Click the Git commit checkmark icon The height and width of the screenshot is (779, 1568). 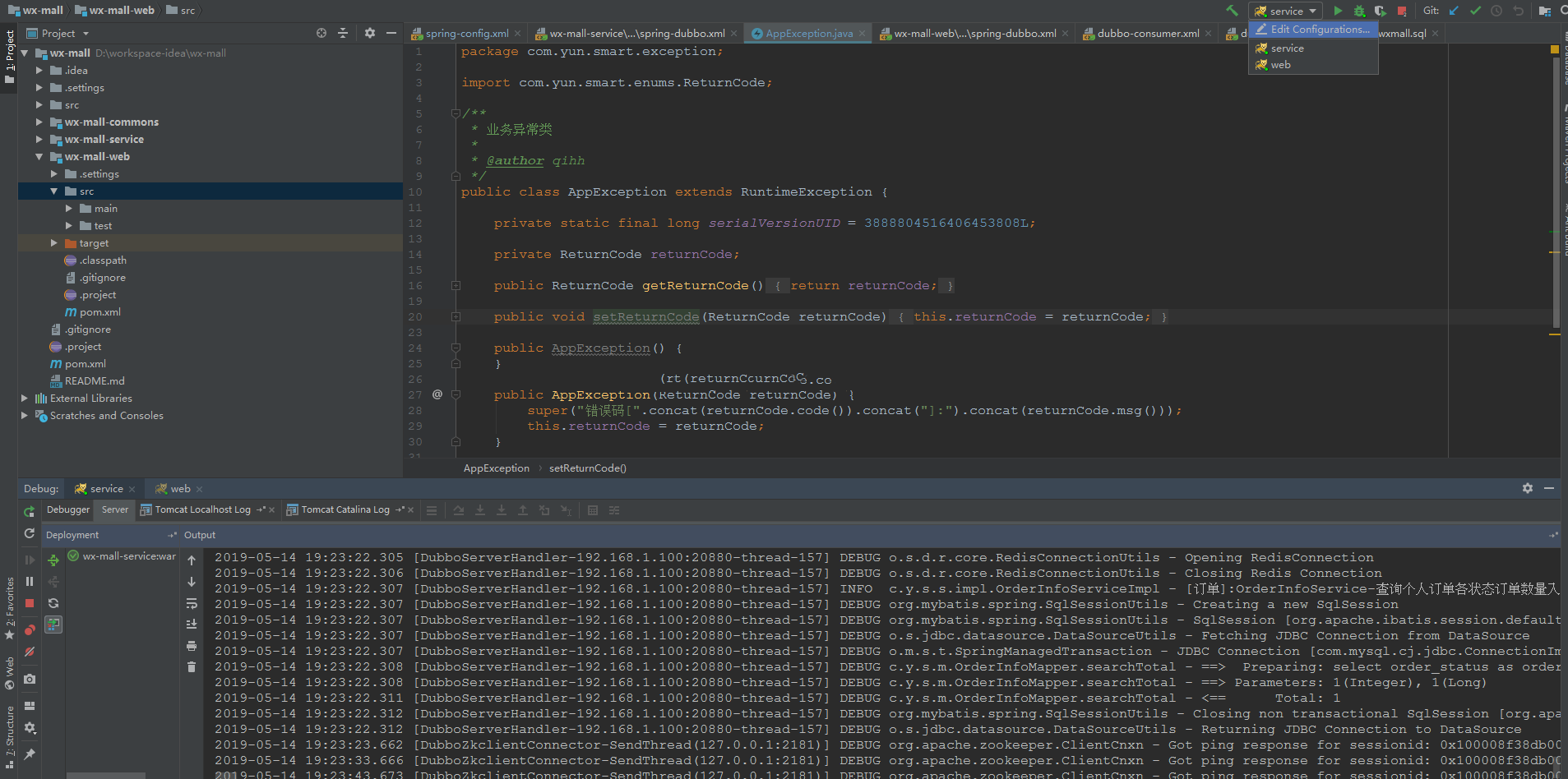tap(1475, 11)
